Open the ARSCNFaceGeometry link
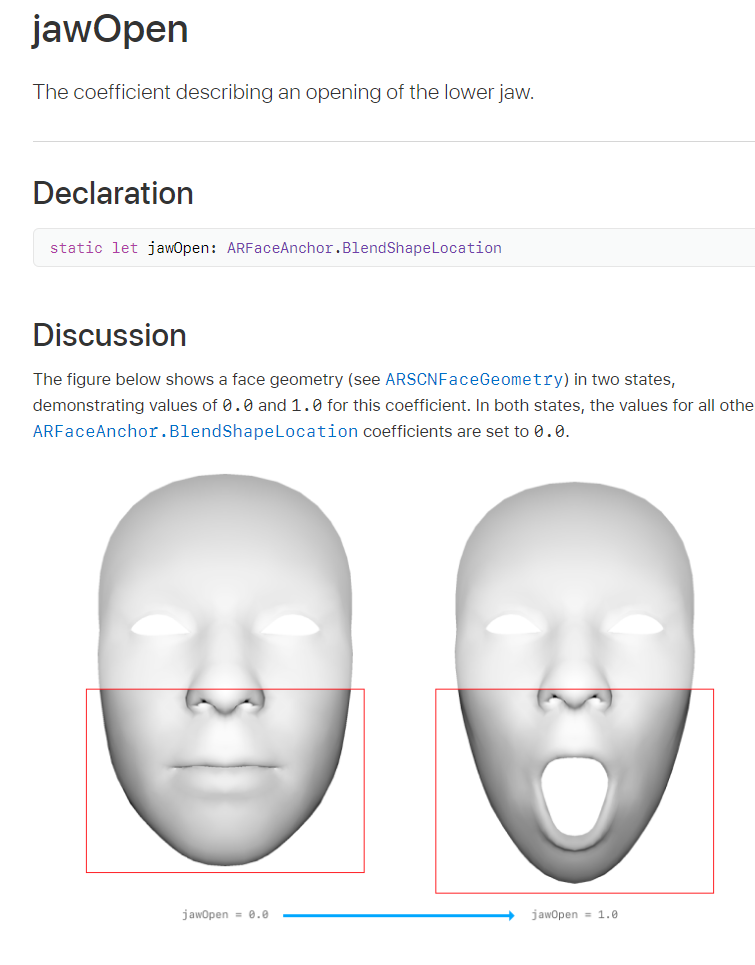755x965 pixels. pos(474,379)
